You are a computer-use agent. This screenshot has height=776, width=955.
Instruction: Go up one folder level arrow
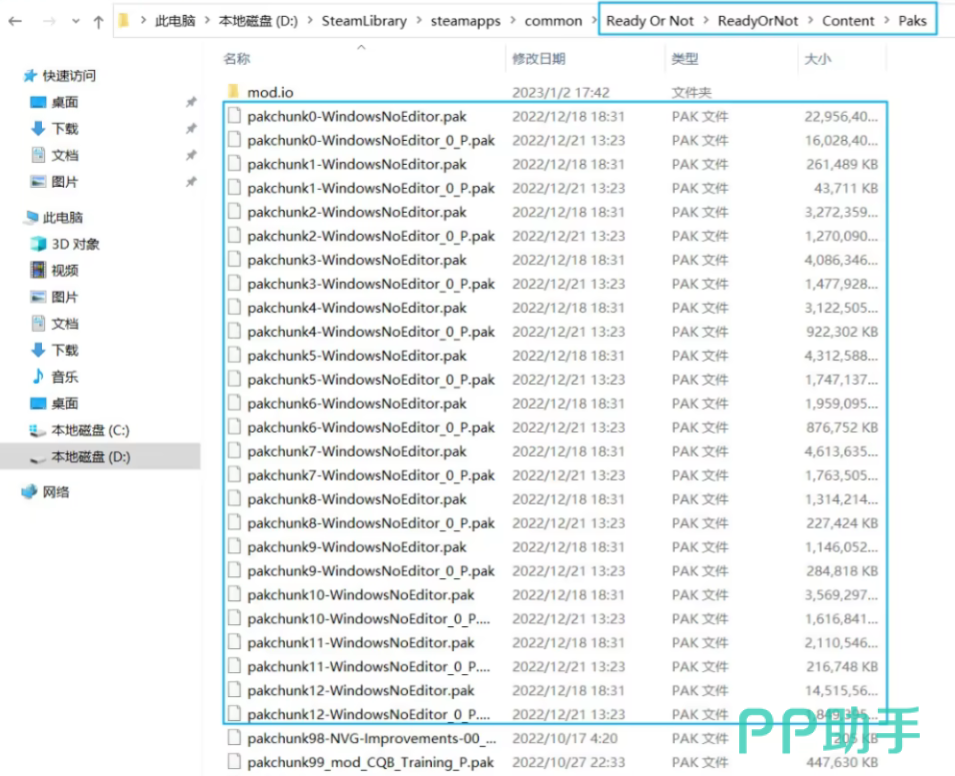tap(98, 22)
